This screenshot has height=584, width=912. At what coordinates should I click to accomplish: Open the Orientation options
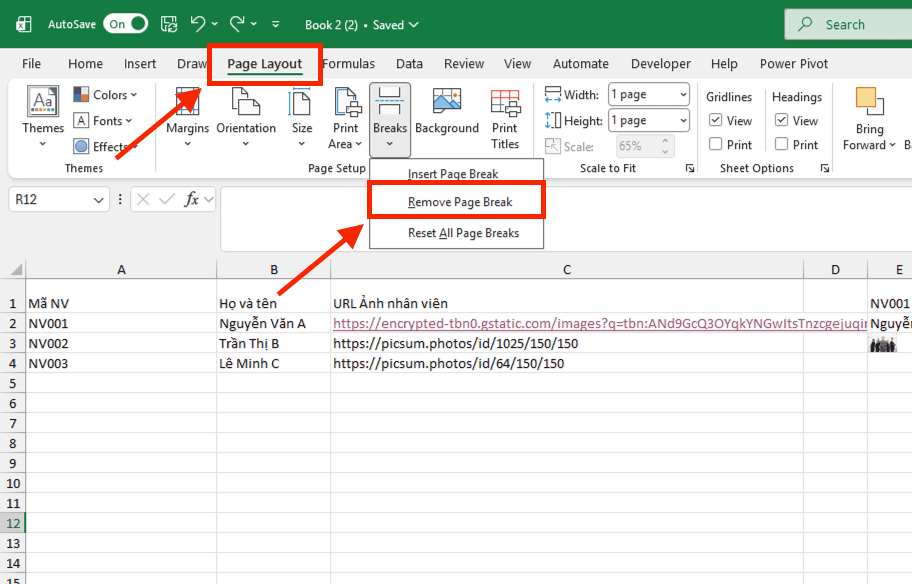point(246,117)
